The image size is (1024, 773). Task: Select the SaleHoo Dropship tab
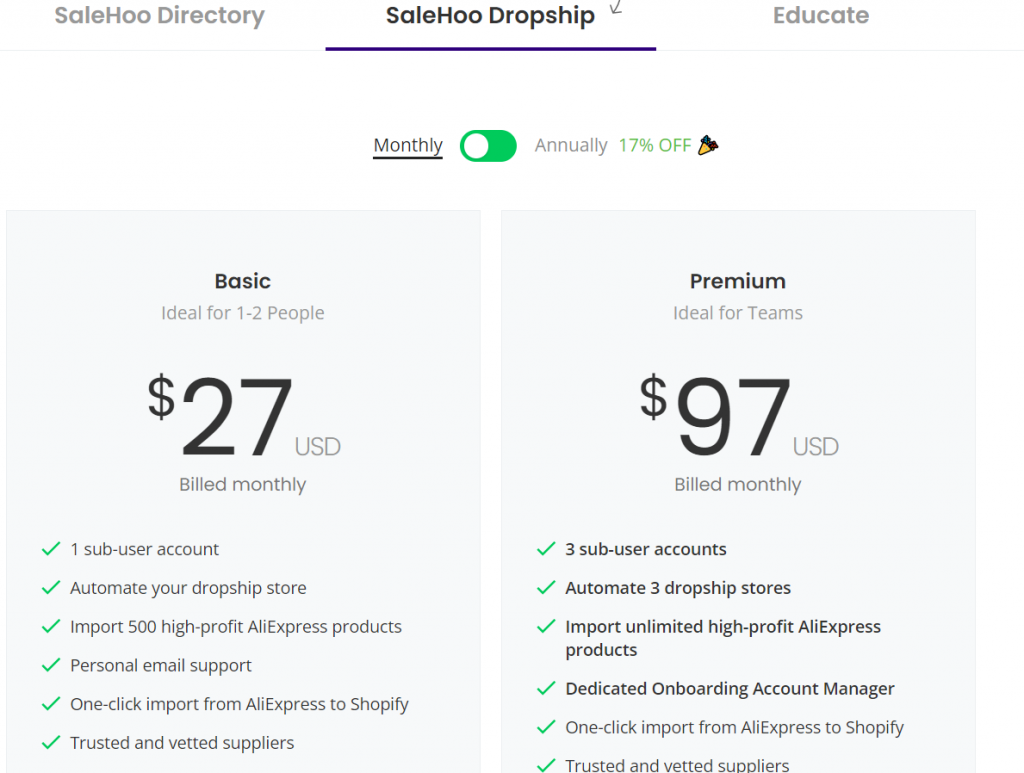click(490, 15)
